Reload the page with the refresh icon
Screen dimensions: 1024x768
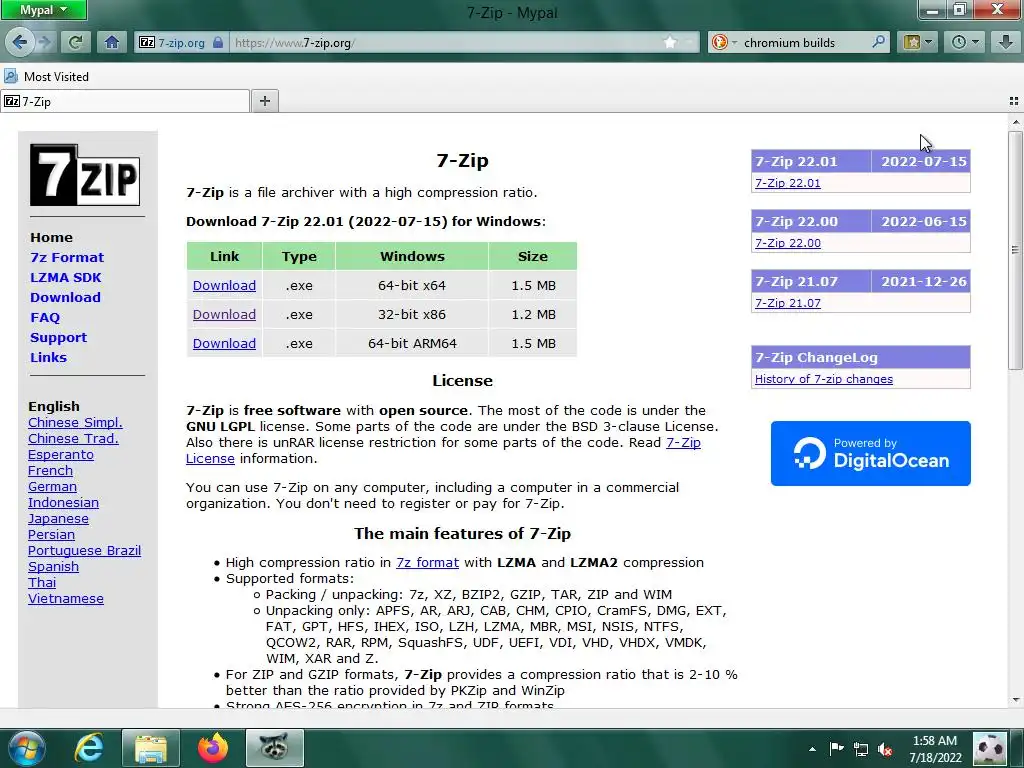tap(75, 42)
